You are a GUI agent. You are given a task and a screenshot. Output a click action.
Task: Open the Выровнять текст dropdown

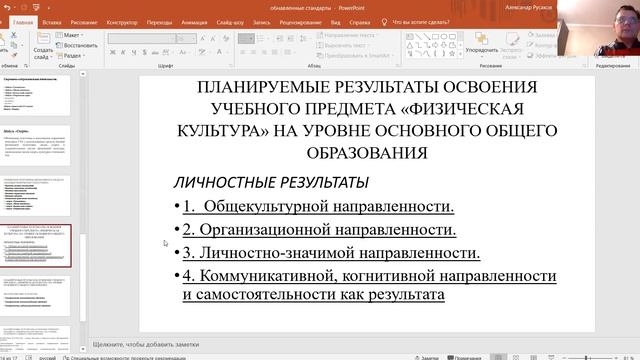[x=343, y=45]
